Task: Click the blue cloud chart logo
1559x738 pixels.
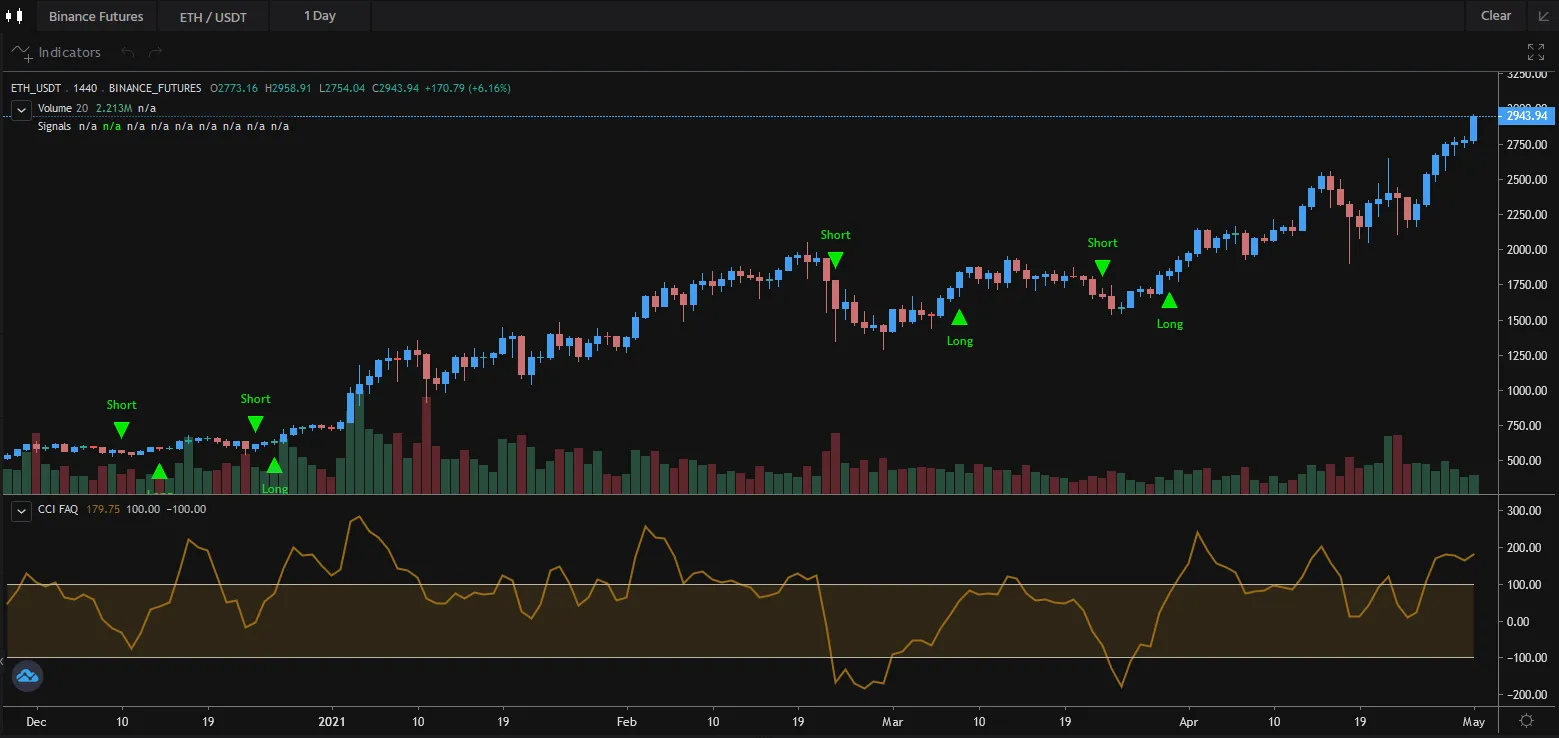Action: click(x=27, y=677)
